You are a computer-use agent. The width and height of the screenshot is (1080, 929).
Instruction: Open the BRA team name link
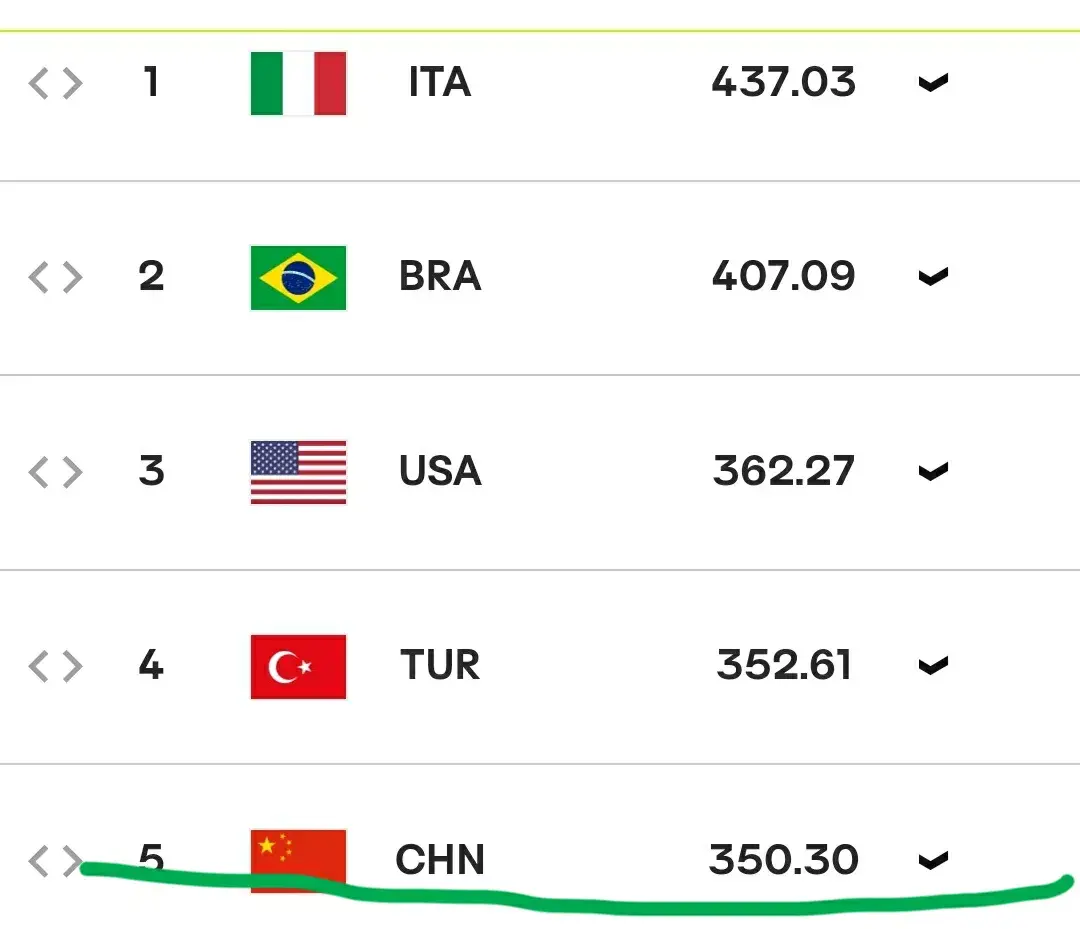pos(439,276)
